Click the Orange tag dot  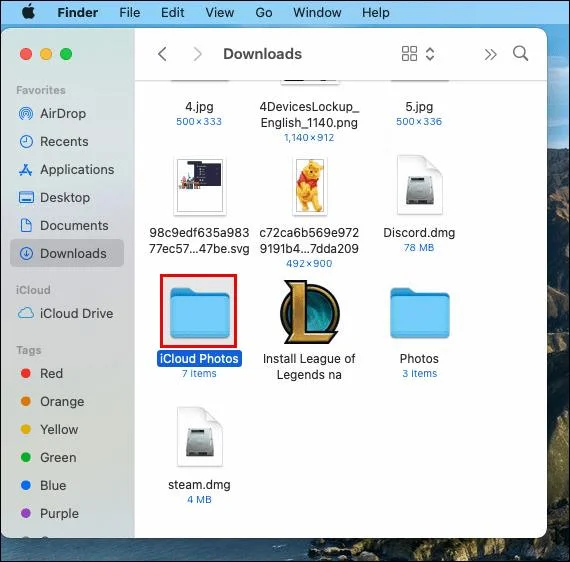25,401
